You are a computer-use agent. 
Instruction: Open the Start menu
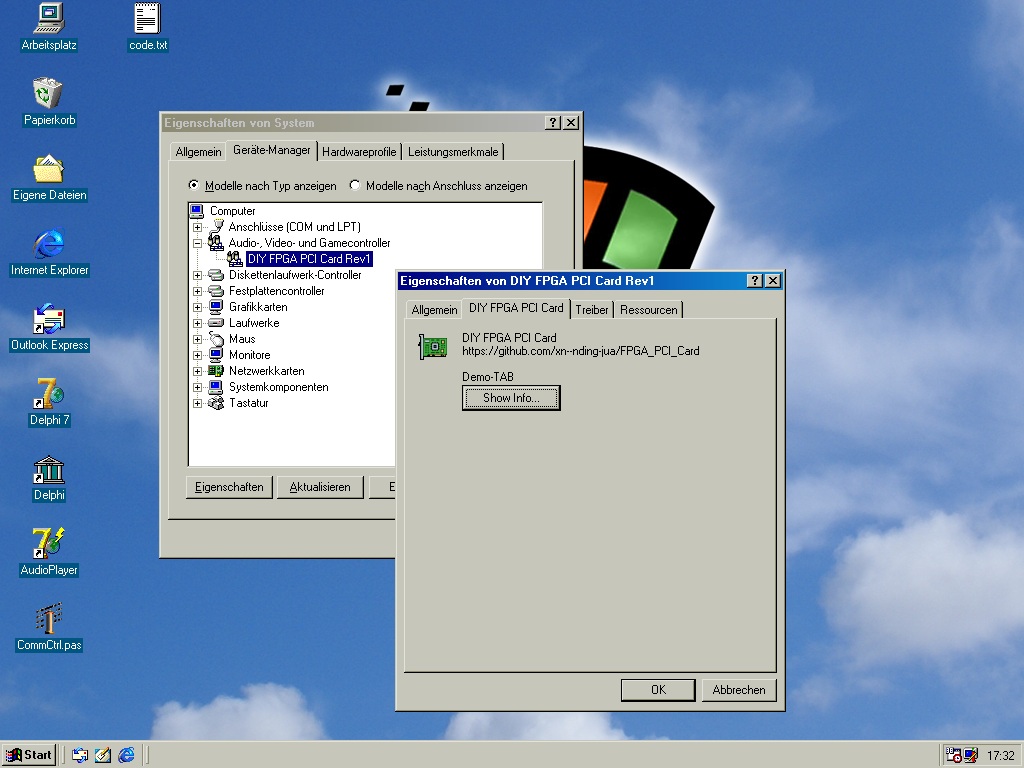point(29,755)
